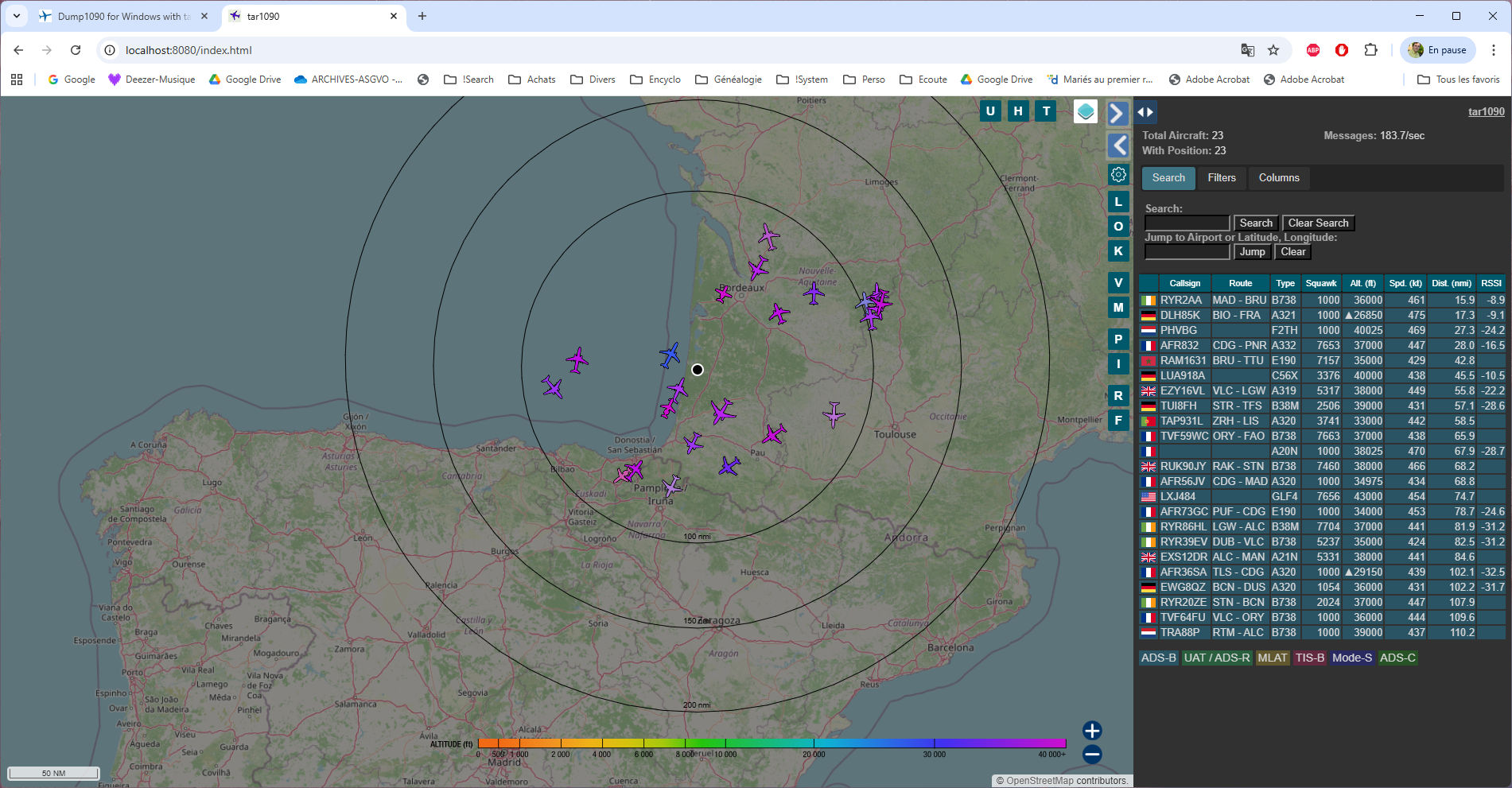Open translate page icon
Viewport: 1512px width, 788px height.
pyautogui.click(x=1248, y=50)
